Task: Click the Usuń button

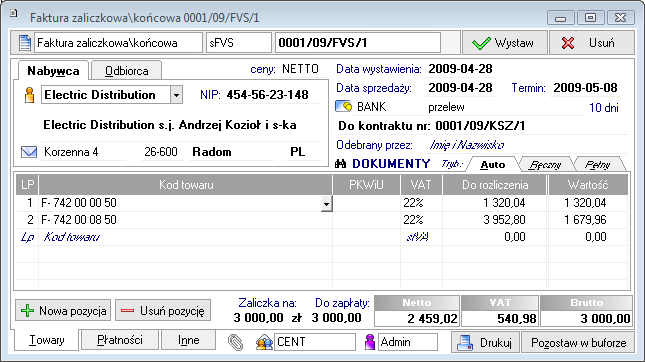Action: pyautogui.click(x=592, y=43)
